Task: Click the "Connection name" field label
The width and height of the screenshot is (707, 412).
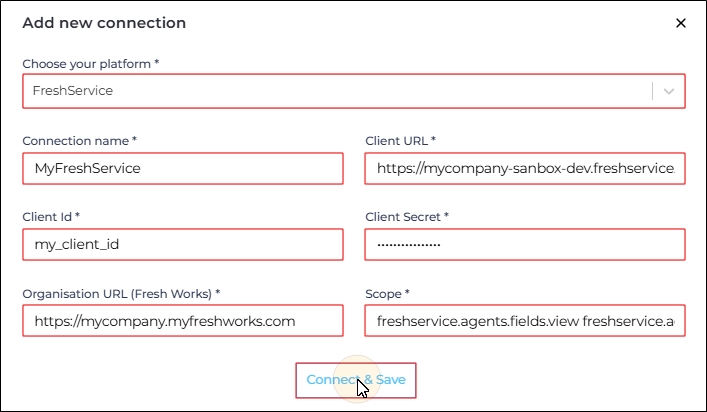Action: 79,141
